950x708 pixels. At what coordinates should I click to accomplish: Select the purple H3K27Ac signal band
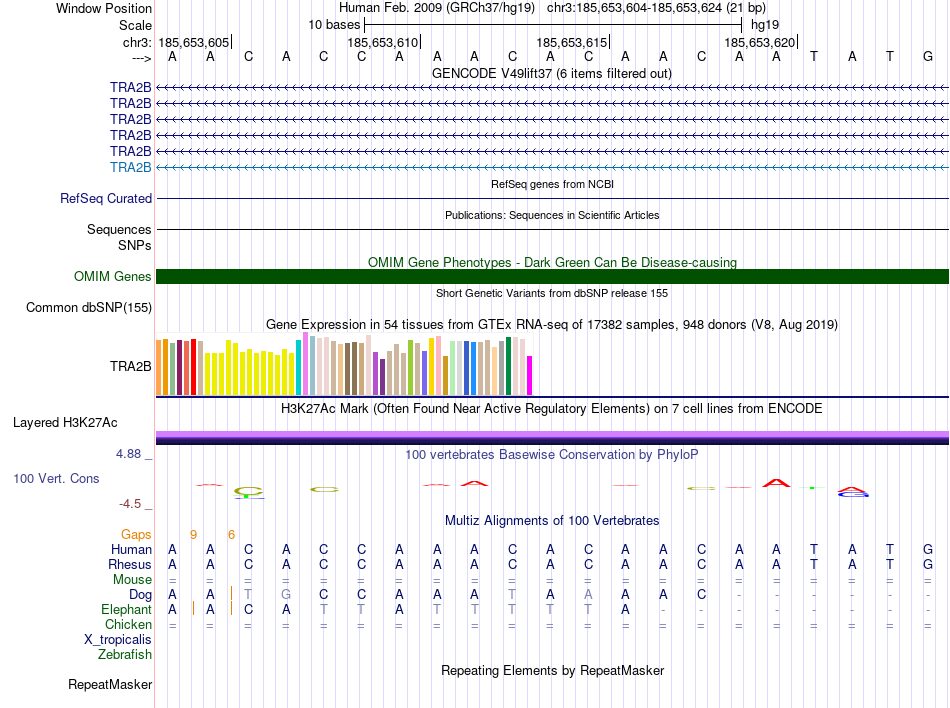point(552,435)
